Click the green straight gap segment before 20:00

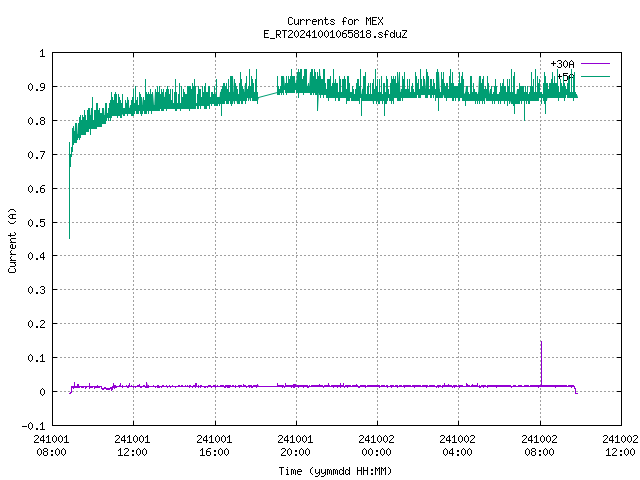coord(268,96)
